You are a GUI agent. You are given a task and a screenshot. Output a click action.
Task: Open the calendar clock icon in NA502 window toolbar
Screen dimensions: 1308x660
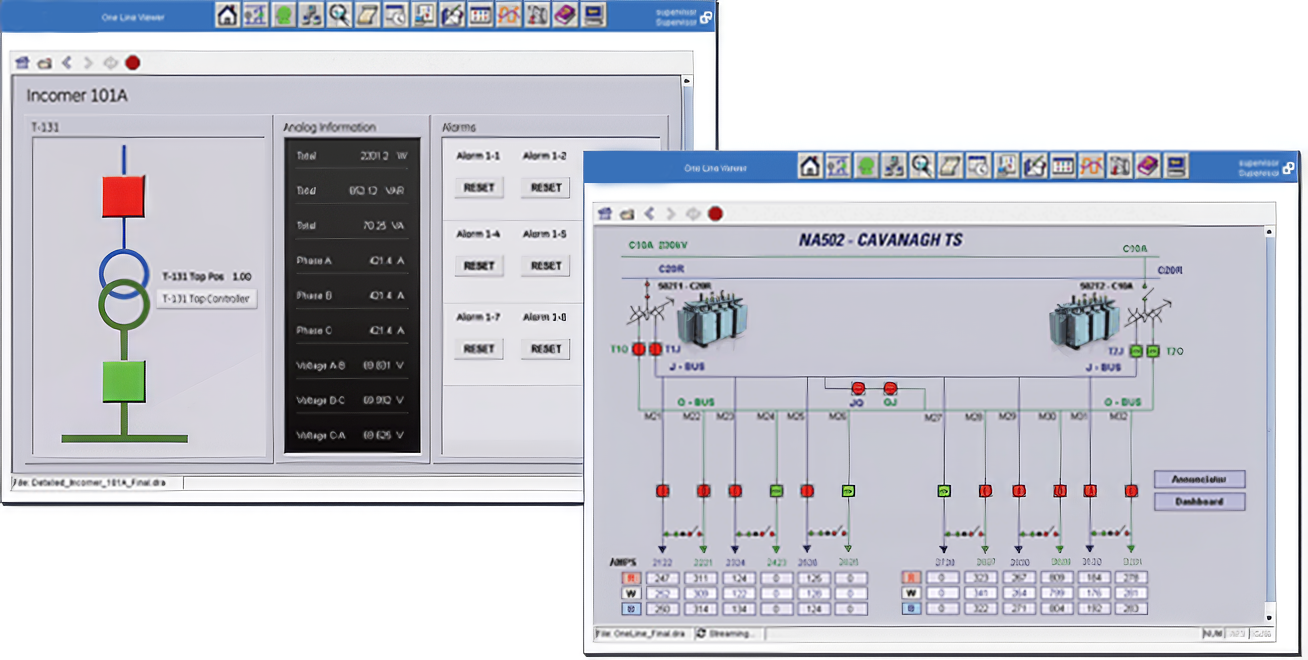tap(978, 165)
